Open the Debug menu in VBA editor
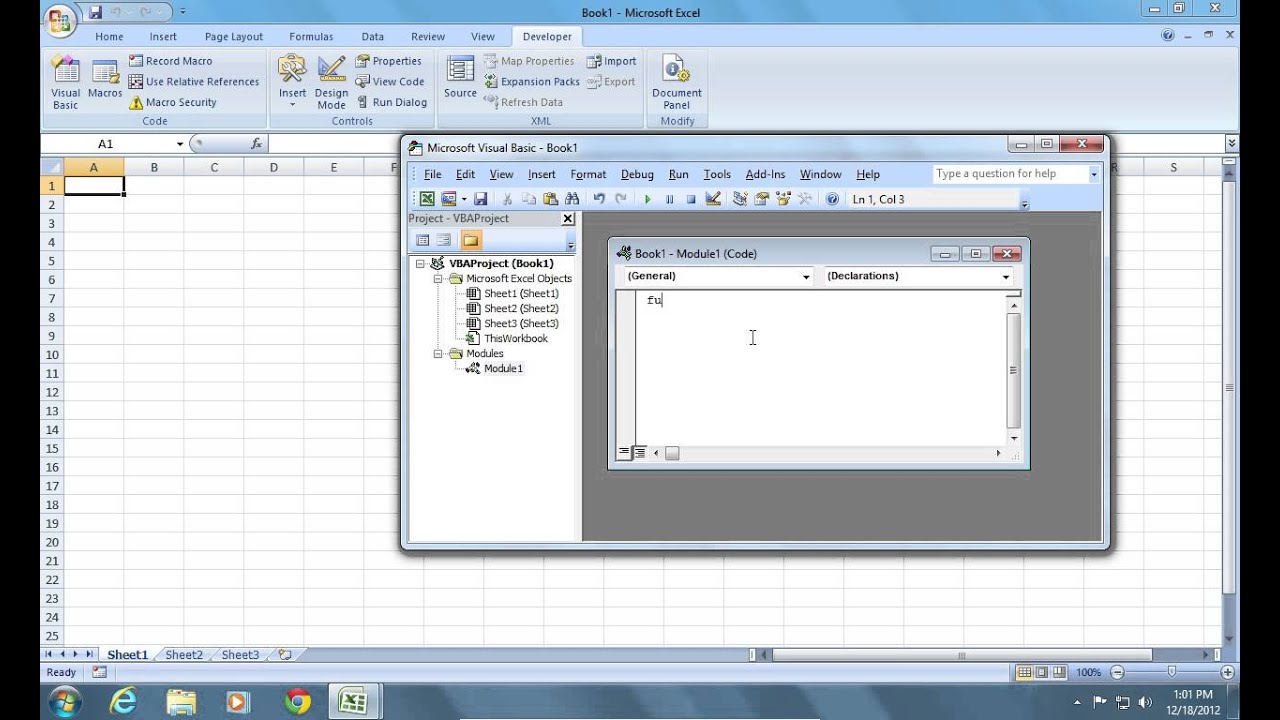 click(x=637, y=174)
